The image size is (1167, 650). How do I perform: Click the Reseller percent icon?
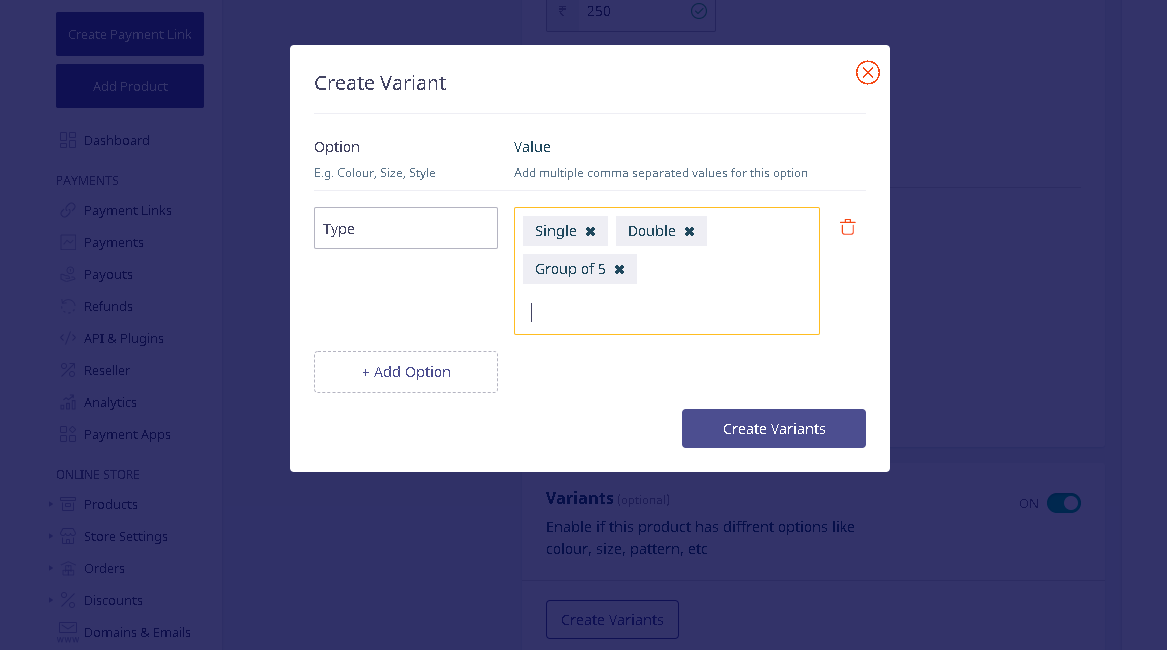point(68,370)
